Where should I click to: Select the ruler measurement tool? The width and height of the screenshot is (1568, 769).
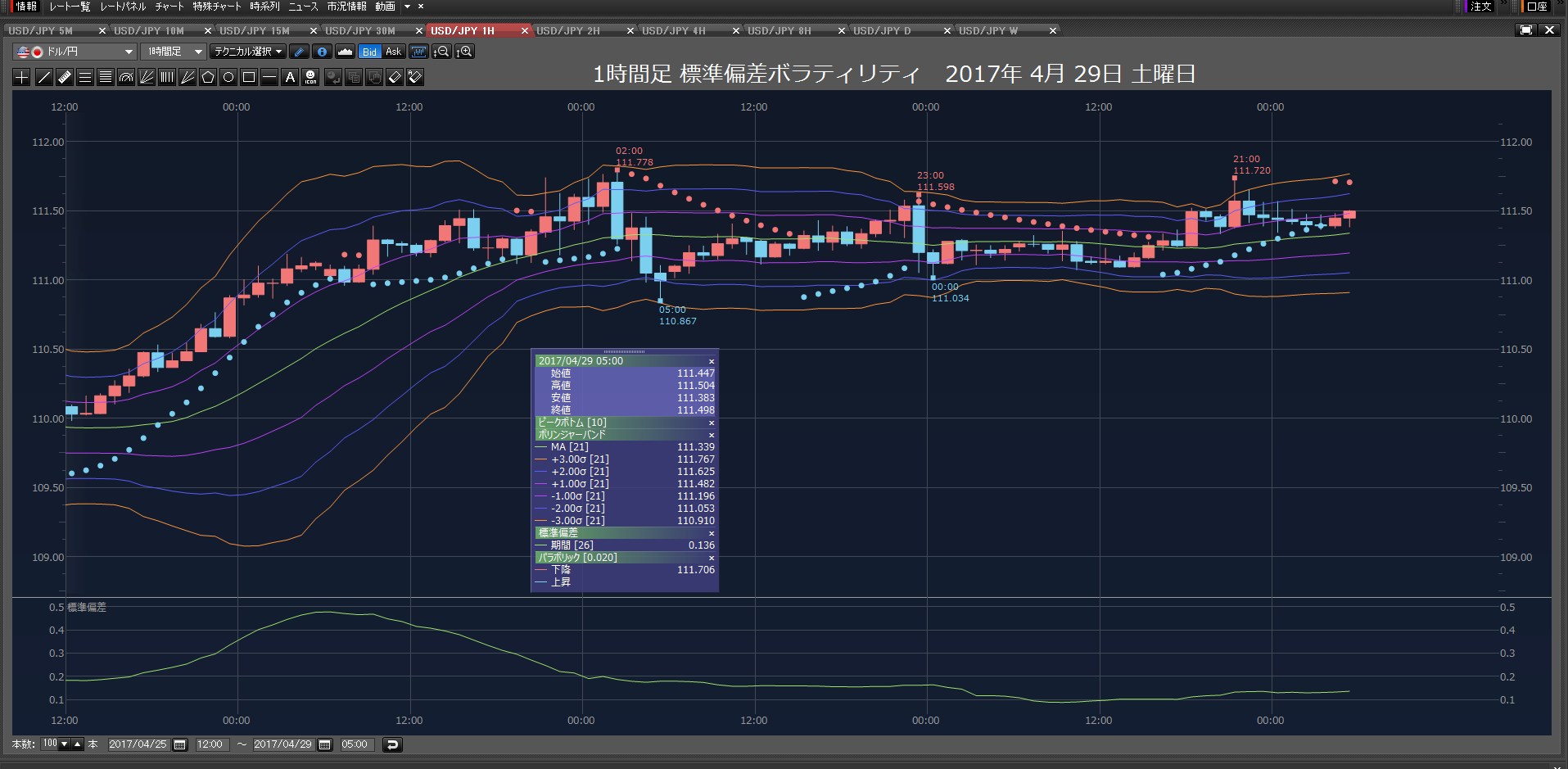(x=65, y=77)
